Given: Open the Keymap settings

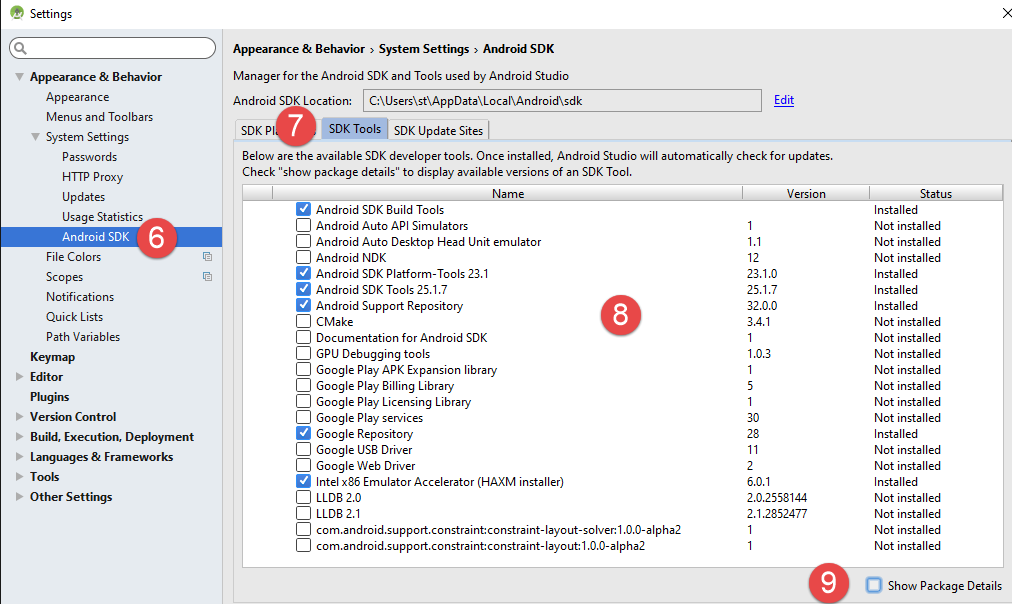Looking at the screenshot, I should click(x=52, y=357).
